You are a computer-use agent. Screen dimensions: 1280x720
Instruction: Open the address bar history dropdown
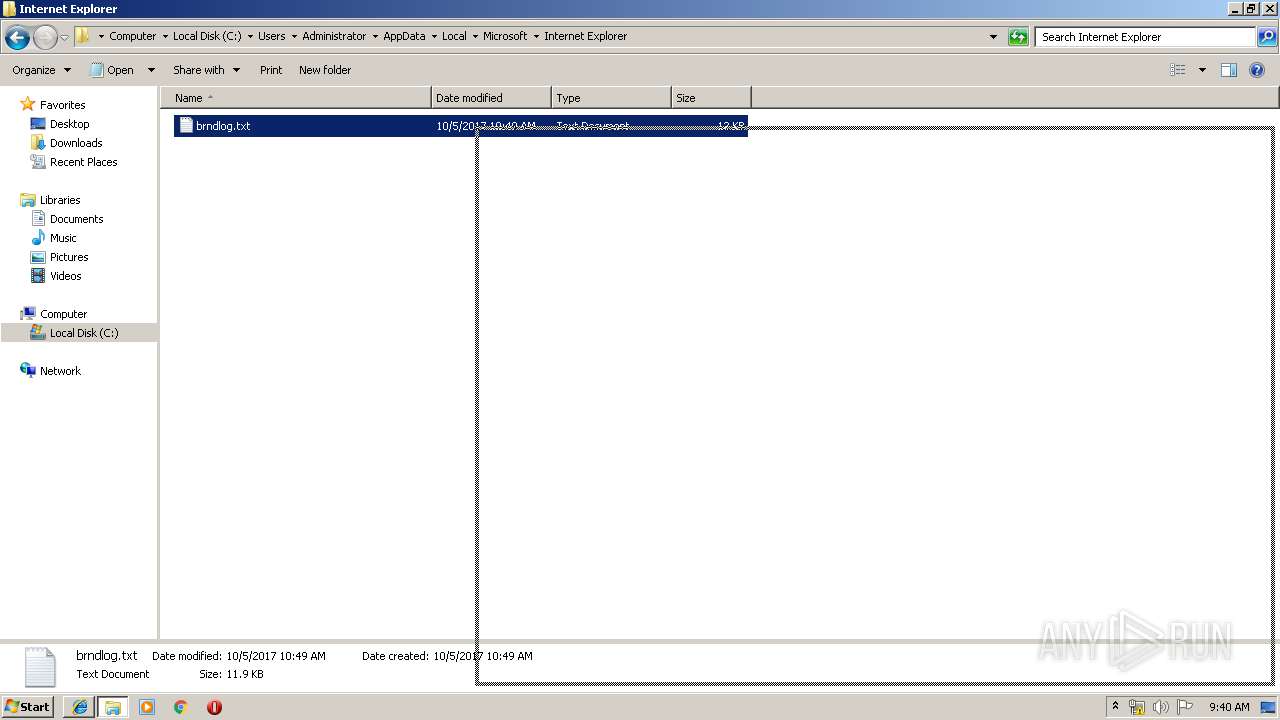[x=993, y=37]
